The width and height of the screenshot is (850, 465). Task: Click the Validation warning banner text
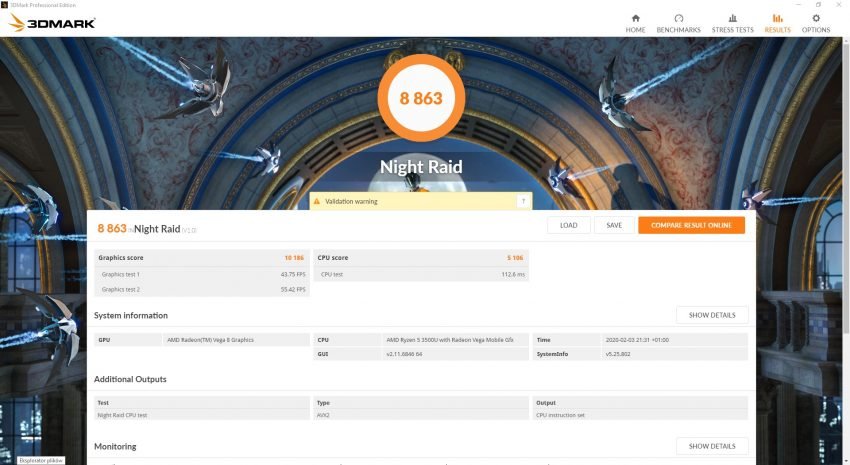point(351,201)
